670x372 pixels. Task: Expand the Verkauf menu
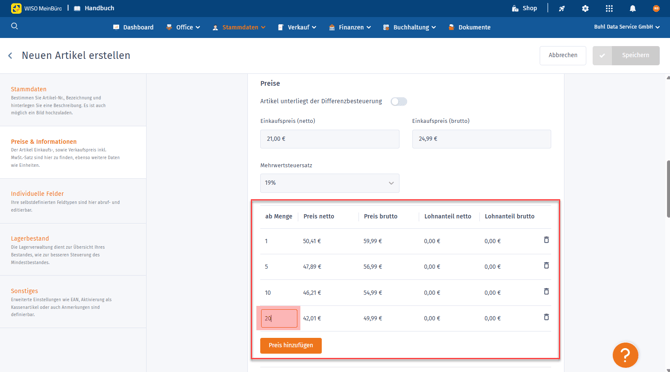297,27
